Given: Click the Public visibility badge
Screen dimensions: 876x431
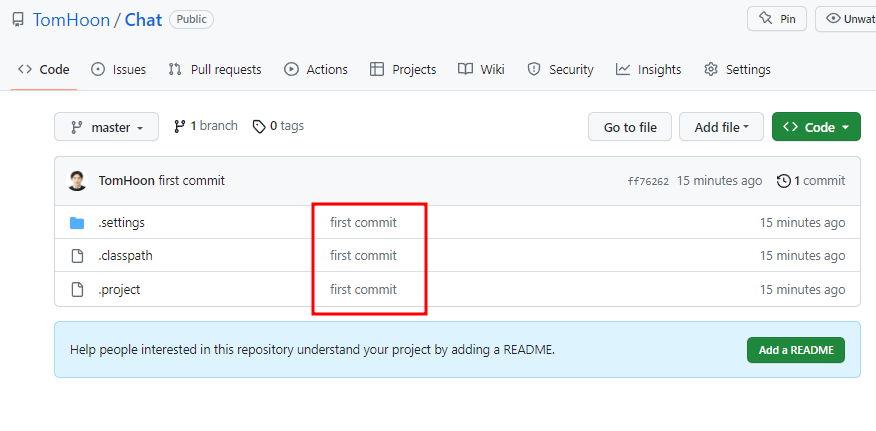Looking at the screenshot, I should click(x=192, y=20).
